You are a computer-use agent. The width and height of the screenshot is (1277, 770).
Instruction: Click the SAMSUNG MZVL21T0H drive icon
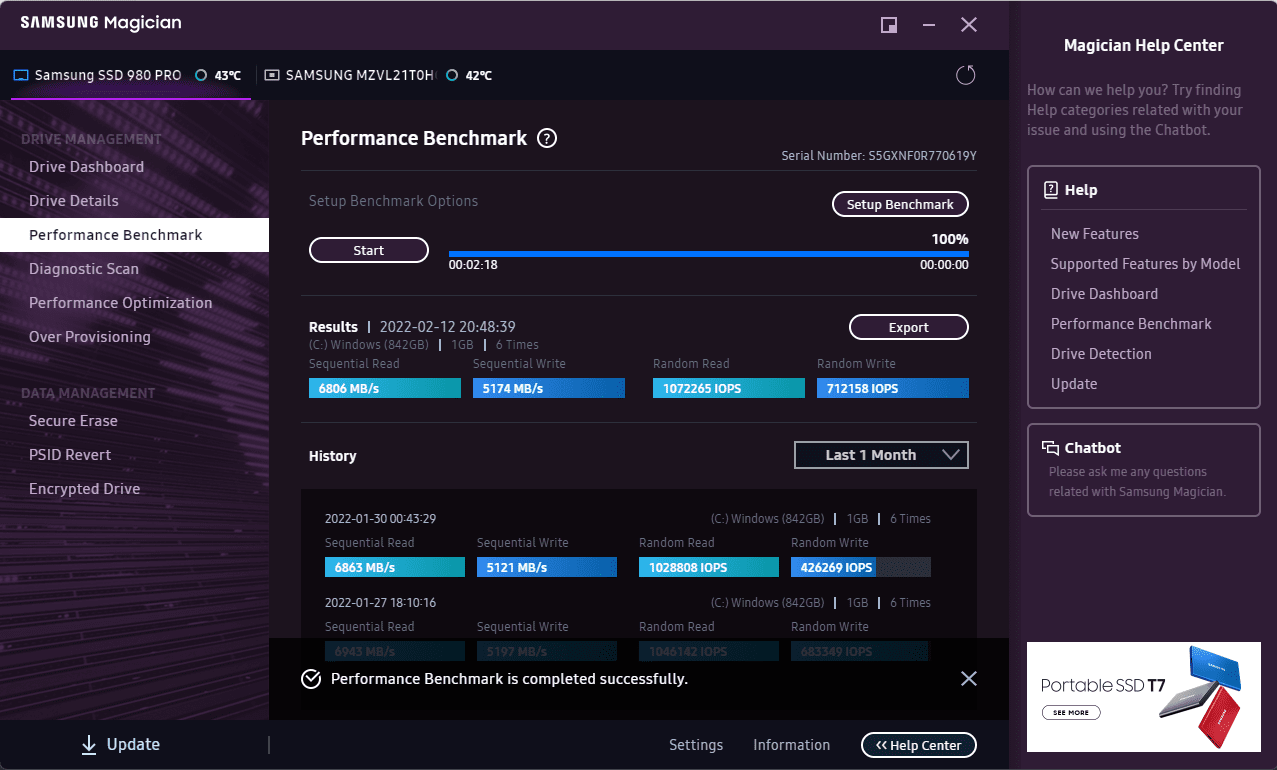coord(272,75)
